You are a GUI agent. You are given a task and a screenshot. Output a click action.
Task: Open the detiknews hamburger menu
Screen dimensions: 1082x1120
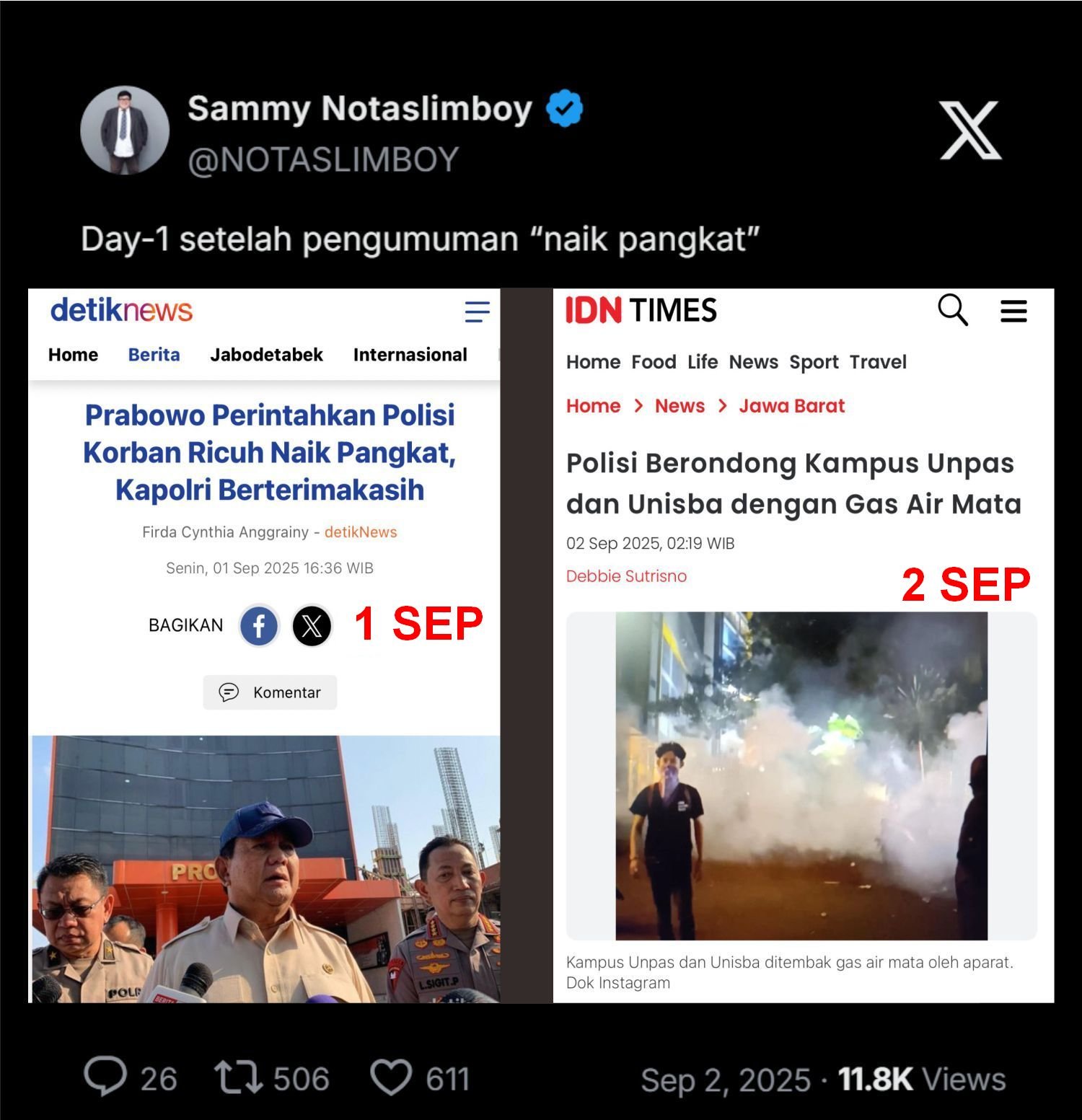pos(477,312)
